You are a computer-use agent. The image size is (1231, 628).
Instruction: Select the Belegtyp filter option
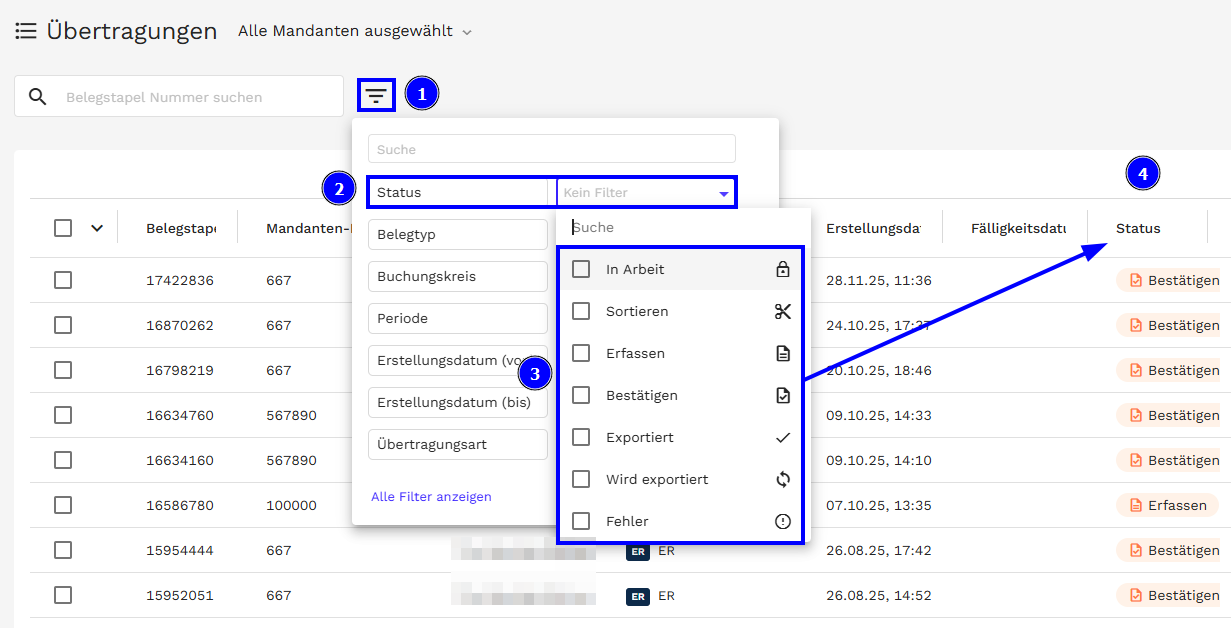click(457, 235)
